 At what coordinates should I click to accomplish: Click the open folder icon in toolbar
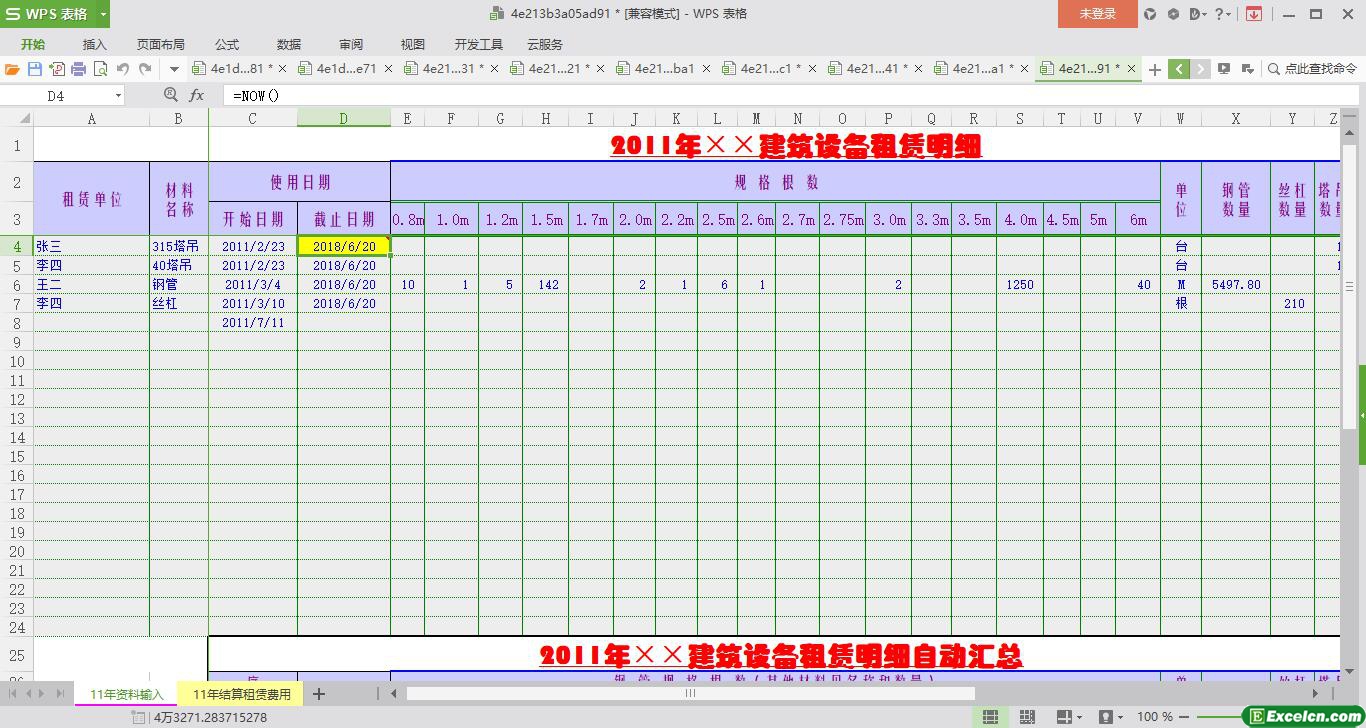(x=12, y=69)
